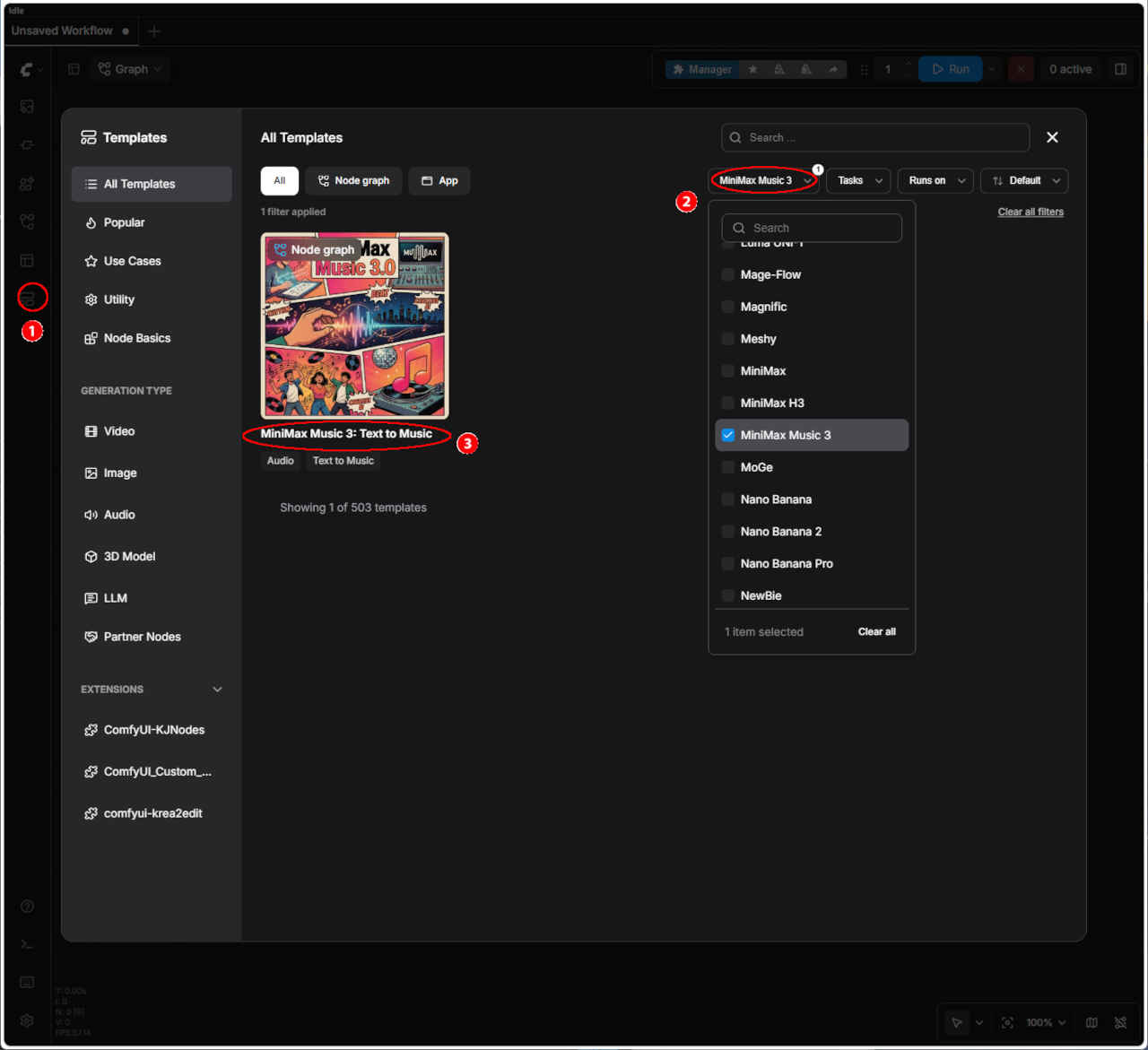Image resolution: width=1148 pixels, height=1050 pixels.
Task: Check the Mage-Flow model checkbox
Action: 728,274
